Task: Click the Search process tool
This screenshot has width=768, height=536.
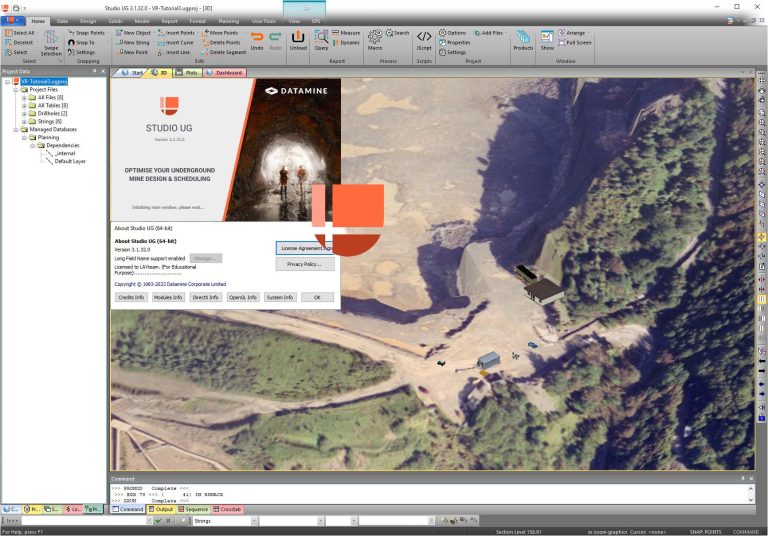Action: coord(397,33)
